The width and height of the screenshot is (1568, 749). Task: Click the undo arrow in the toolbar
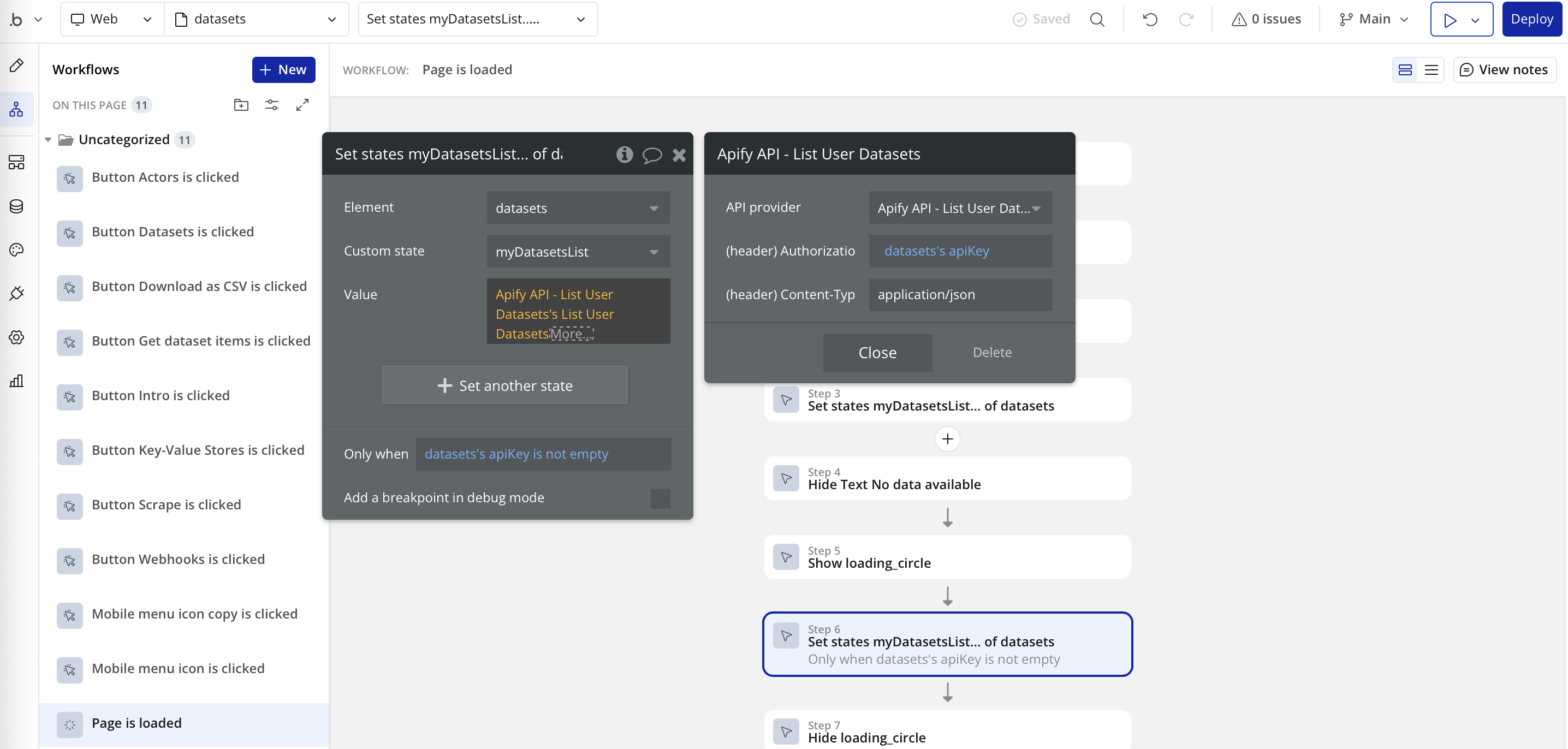pos(1150,19)
